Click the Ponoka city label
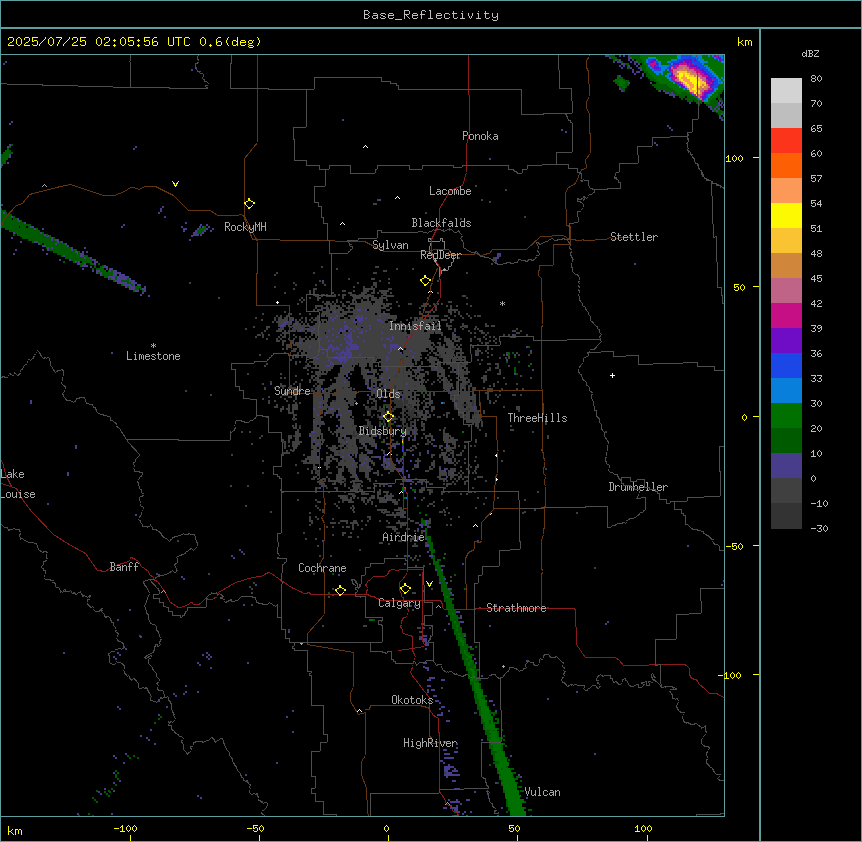The width and height of the screenshot is (862, 842). (x=480, y=136)
